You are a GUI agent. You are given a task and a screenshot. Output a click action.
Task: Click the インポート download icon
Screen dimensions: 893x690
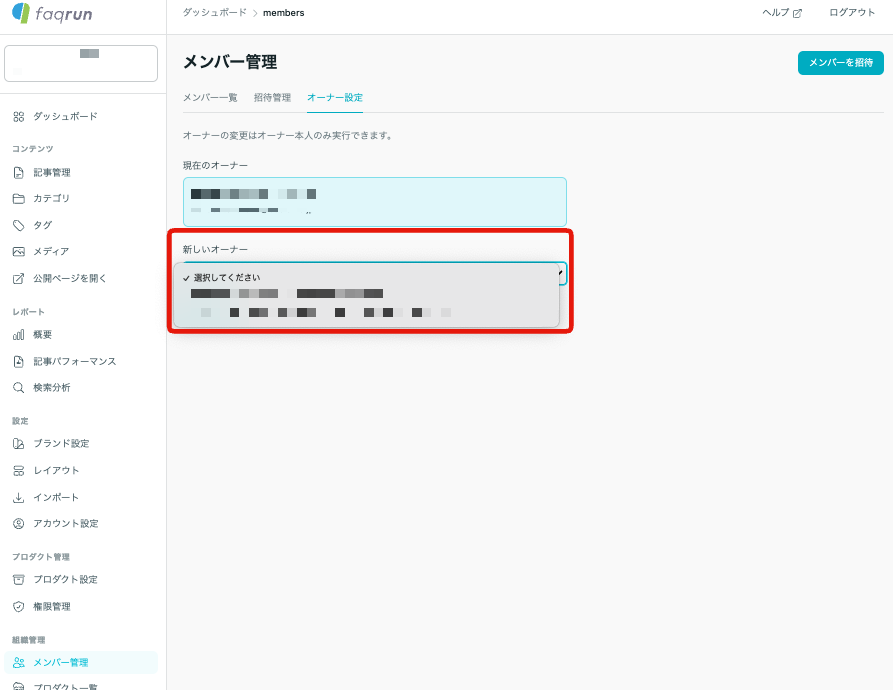coord(19,498)
